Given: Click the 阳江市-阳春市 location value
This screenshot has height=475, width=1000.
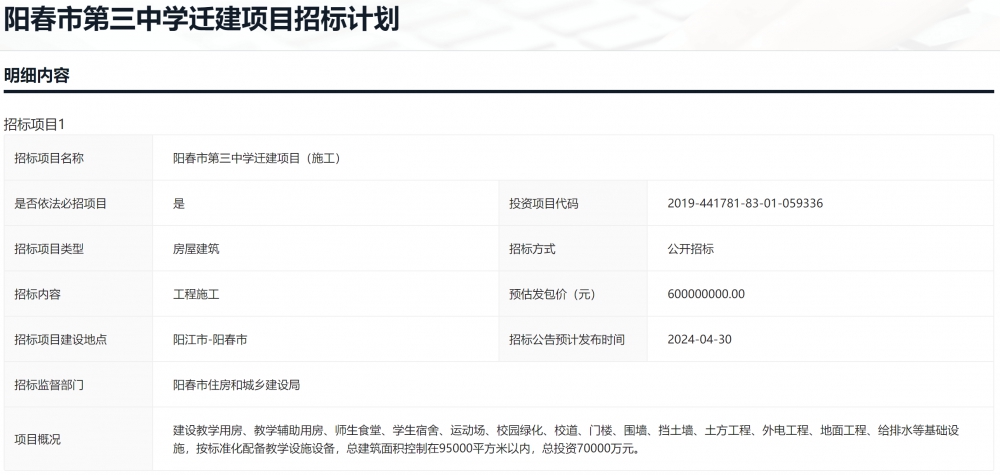Looking at the screenshot, I should (x=210, y=340).
